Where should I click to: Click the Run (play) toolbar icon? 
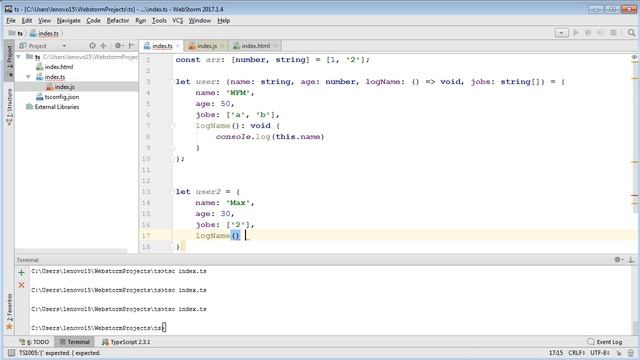[x=576, y=33]
